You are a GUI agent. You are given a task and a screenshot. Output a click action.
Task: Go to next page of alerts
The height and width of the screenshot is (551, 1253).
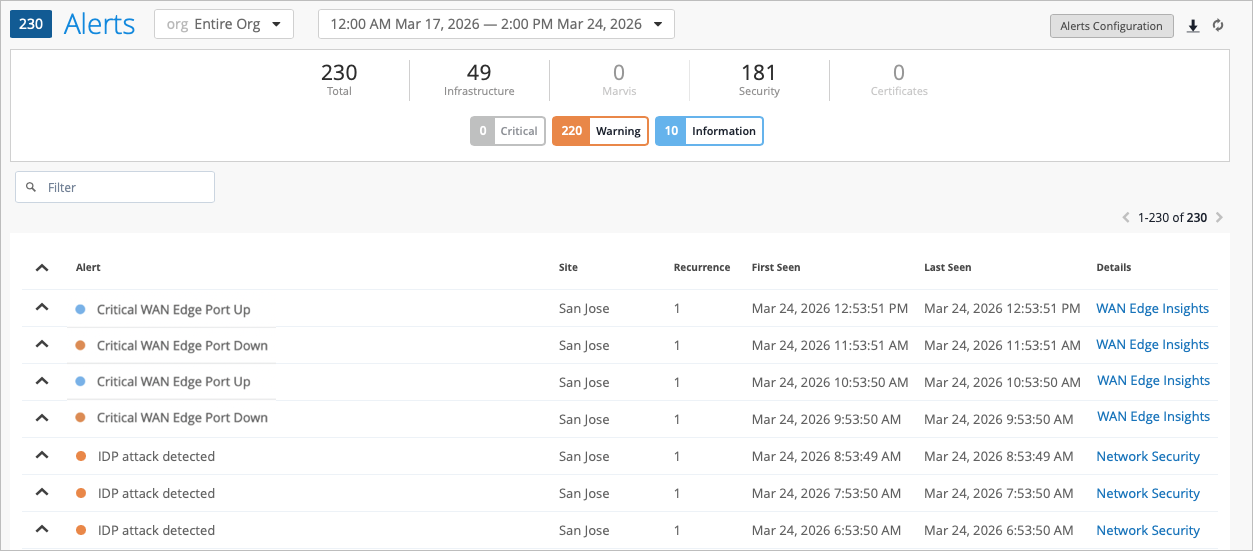click(x=1219, y=217)
